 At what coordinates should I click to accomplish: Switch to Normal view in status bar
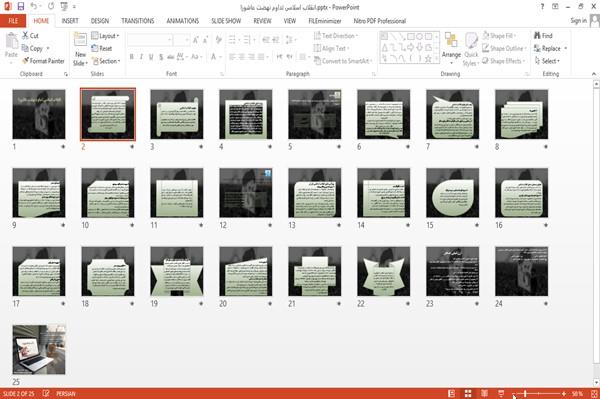coord(452,393)
